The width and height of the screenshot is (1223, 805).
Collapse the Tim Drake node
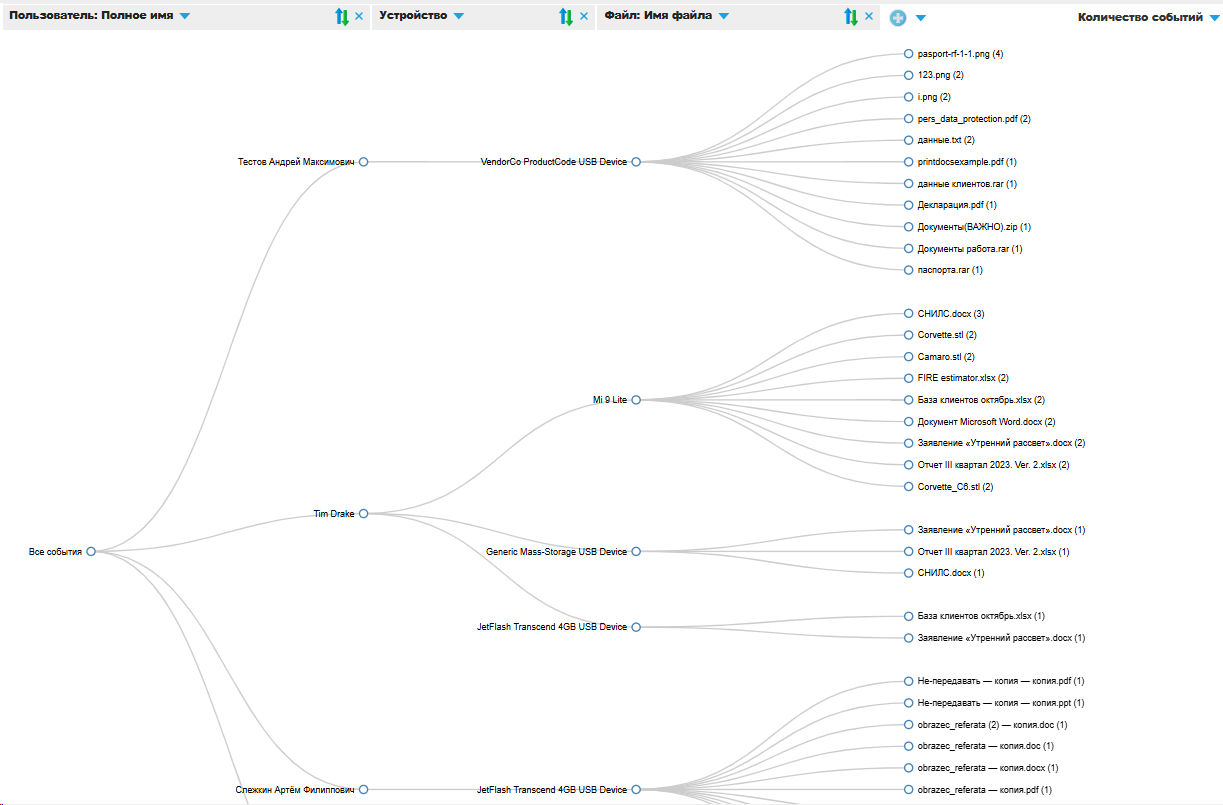click(364, 513)
